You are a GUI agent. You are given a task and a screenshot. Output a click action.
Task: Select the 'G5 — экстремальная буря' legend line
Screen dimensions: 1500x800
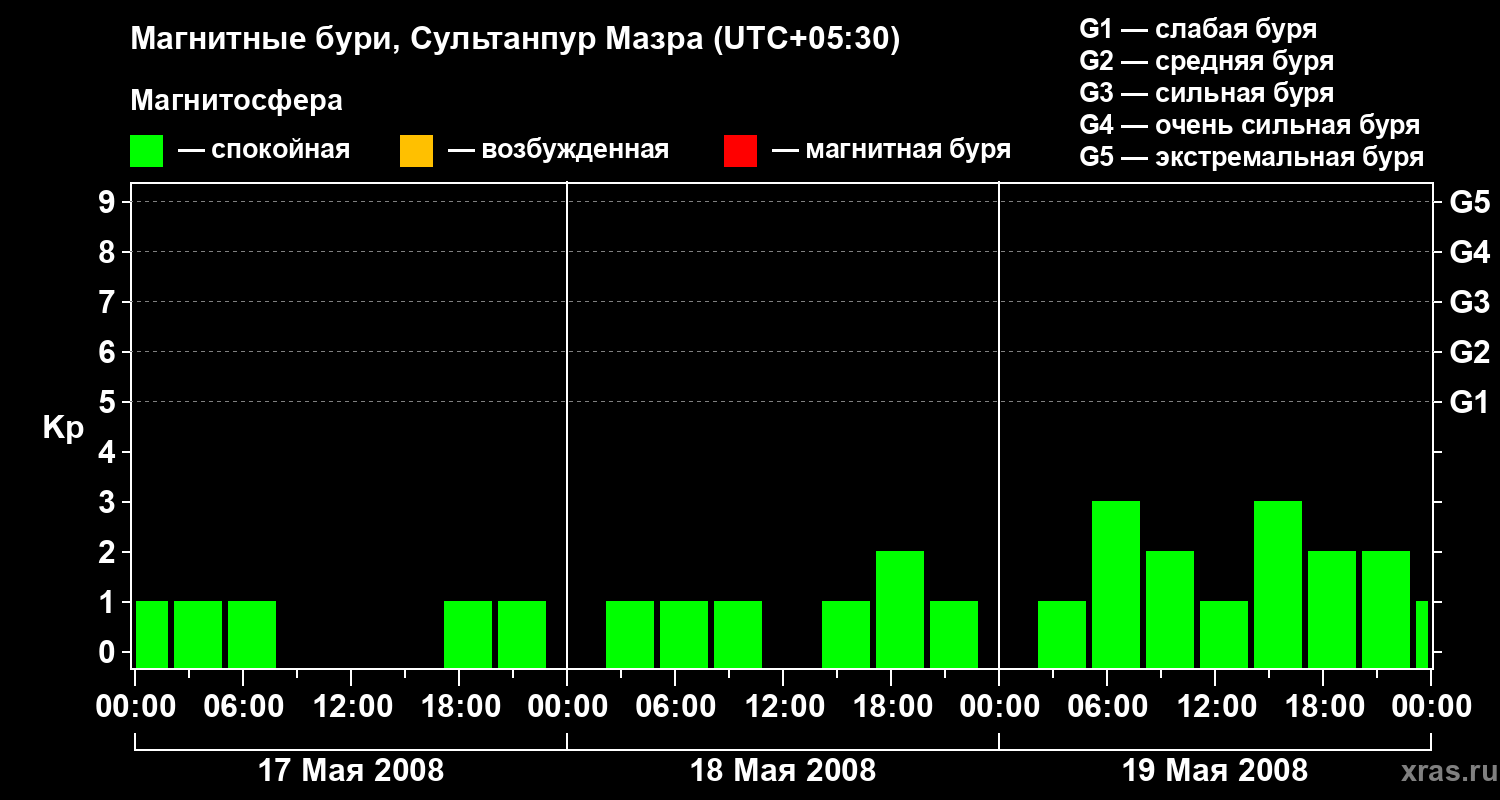1252,157
